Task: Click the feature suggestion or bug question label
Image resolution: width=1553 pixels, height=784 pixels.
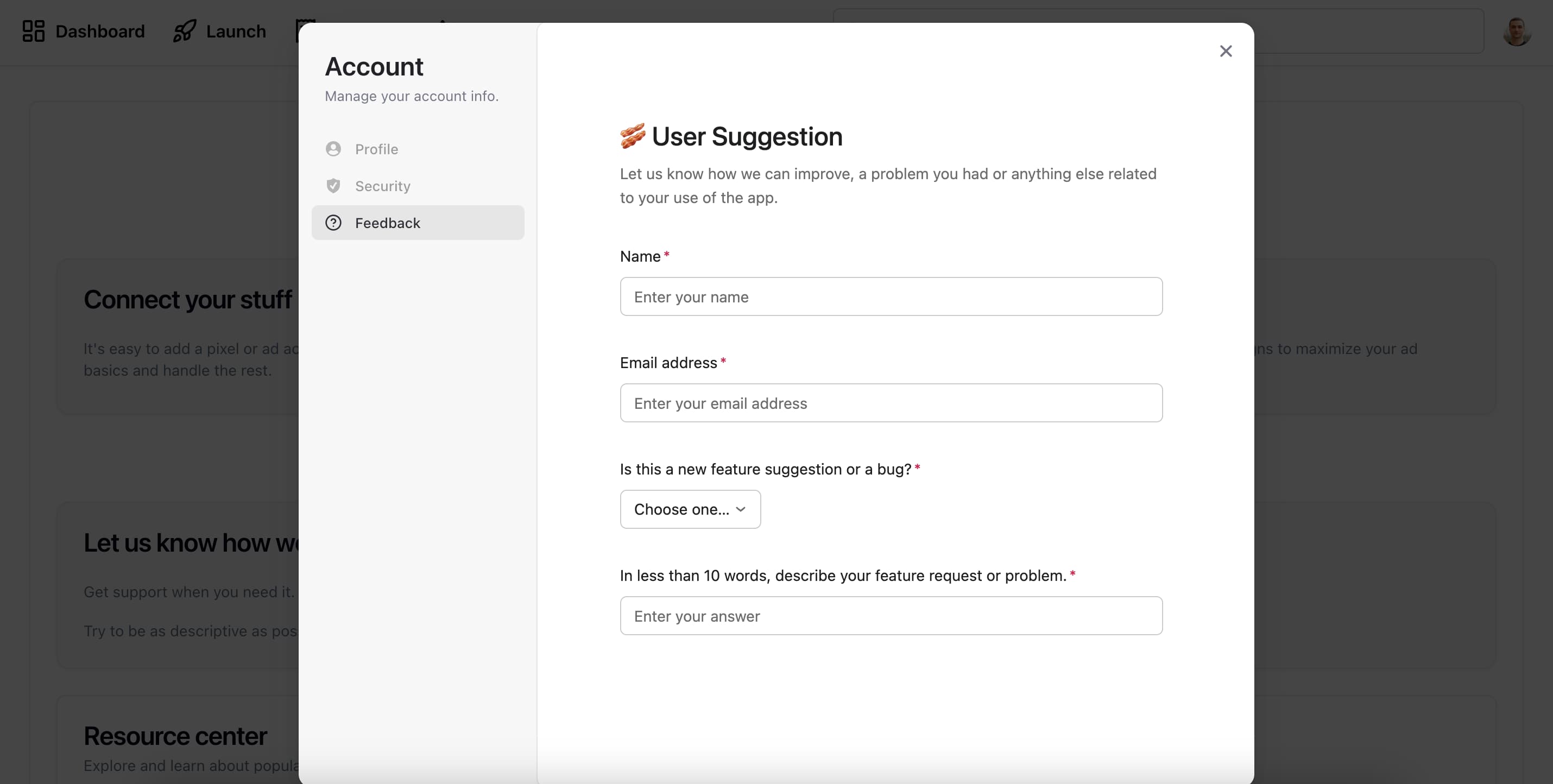Action: [x=766, y=469]
